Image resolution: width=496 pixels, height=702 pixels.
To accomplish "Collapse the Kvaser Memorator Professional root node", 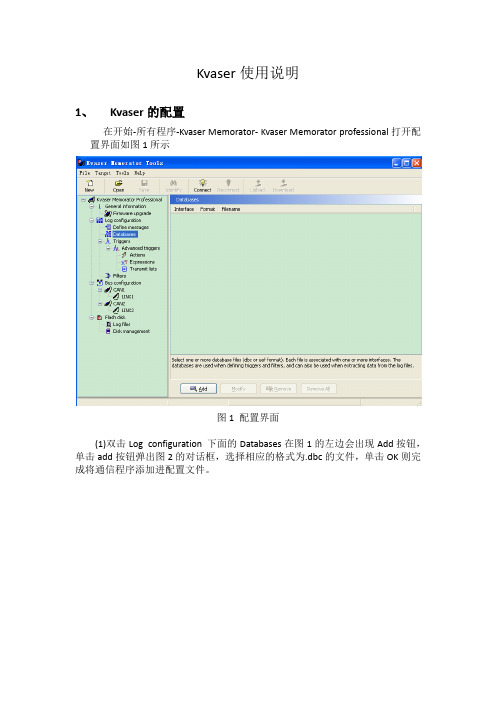I will click(x=83, y=200).
